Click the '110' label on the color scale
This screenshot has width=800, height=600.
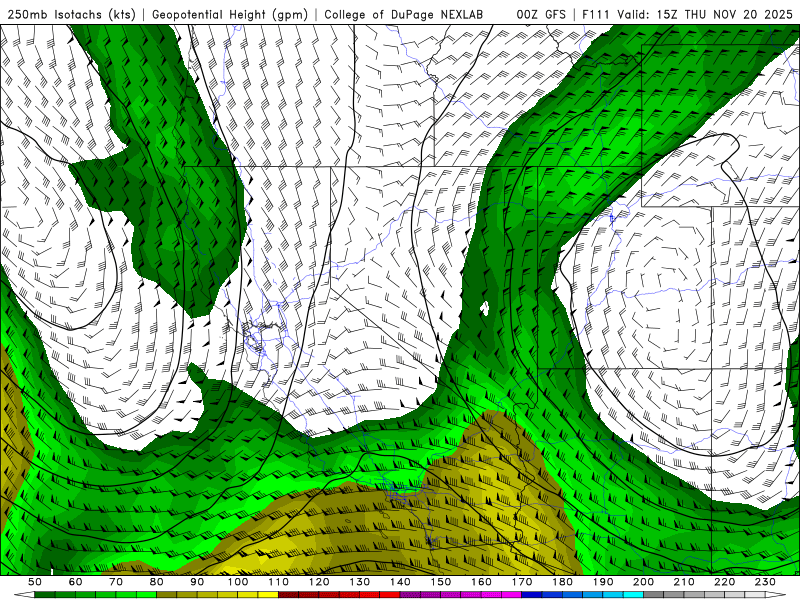tap(278, 582)
